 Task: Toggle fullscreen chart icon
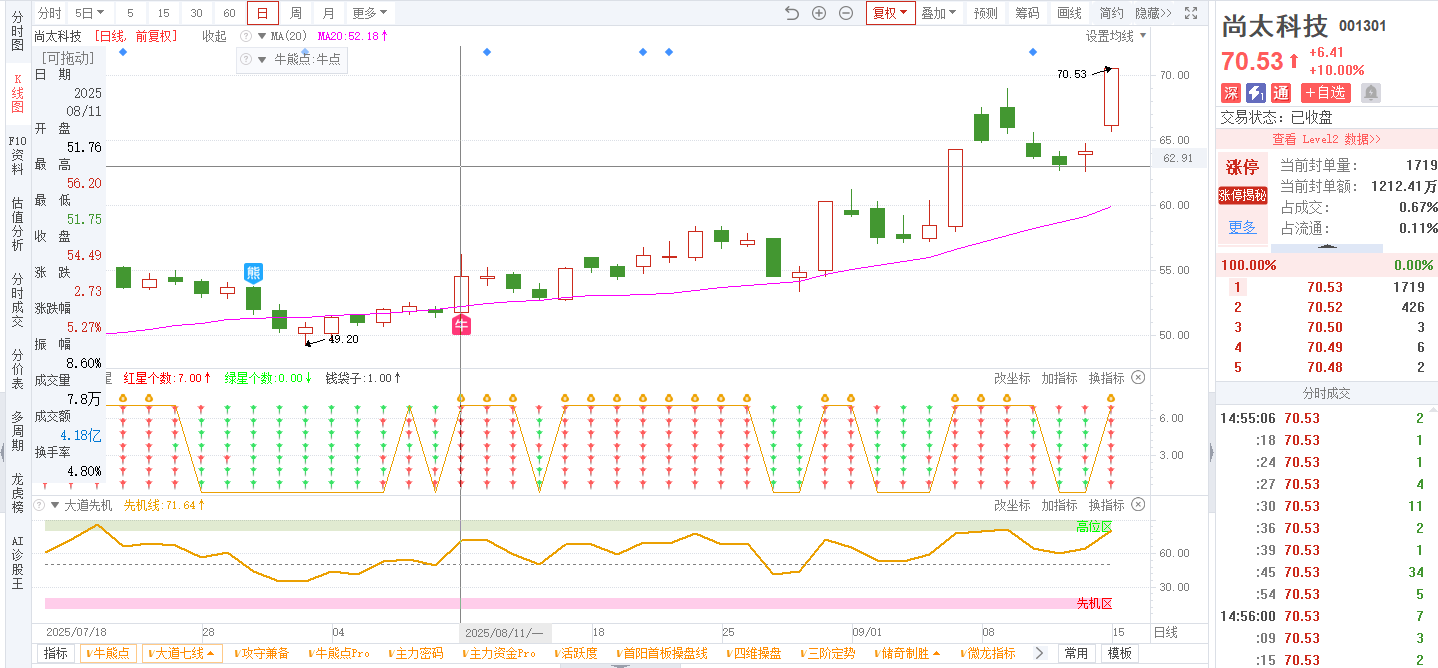1191,13
